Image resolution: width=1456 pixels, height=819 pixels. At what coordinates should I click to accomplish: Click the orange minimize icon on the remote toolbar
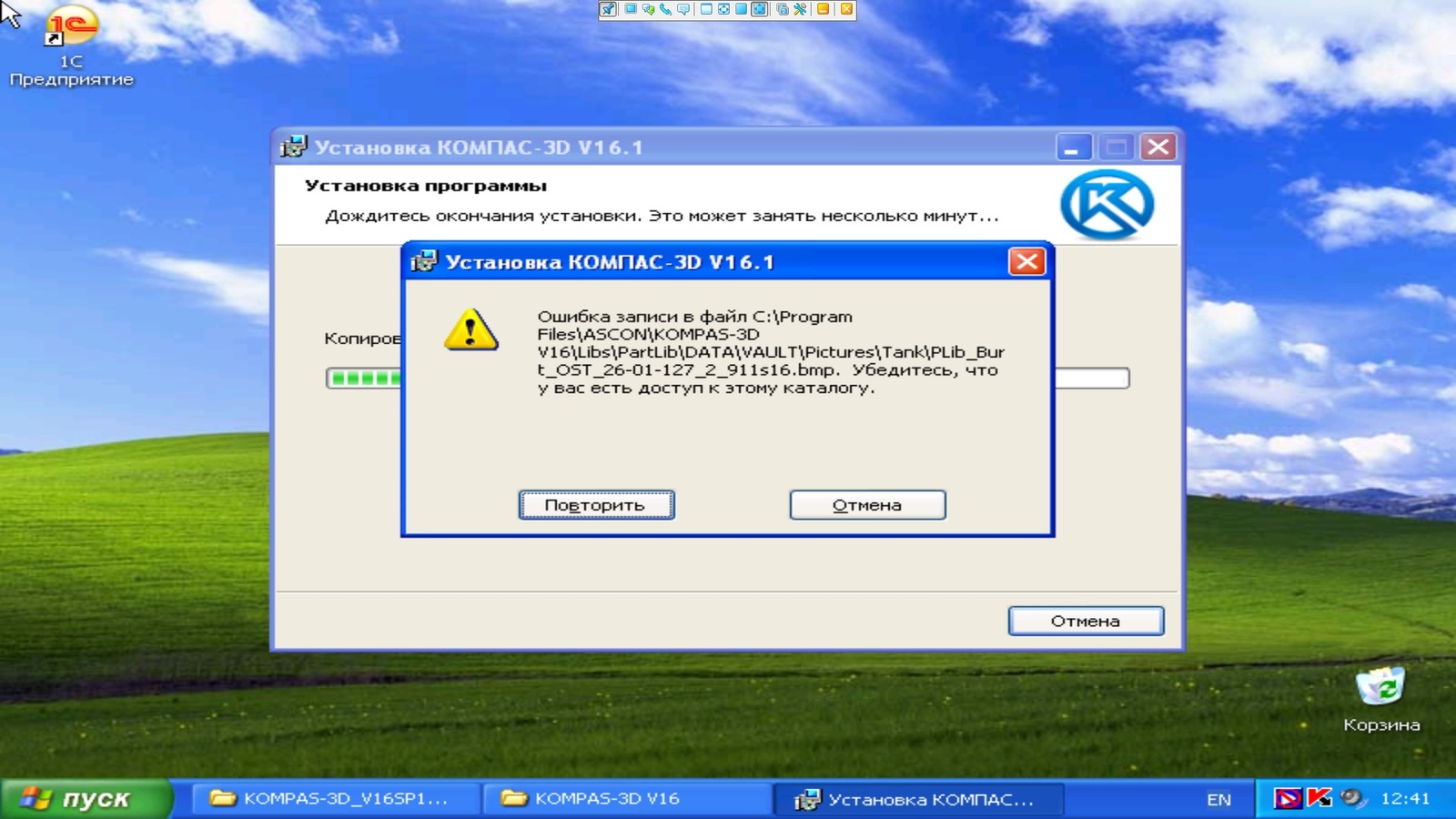(x=823, y=9)
